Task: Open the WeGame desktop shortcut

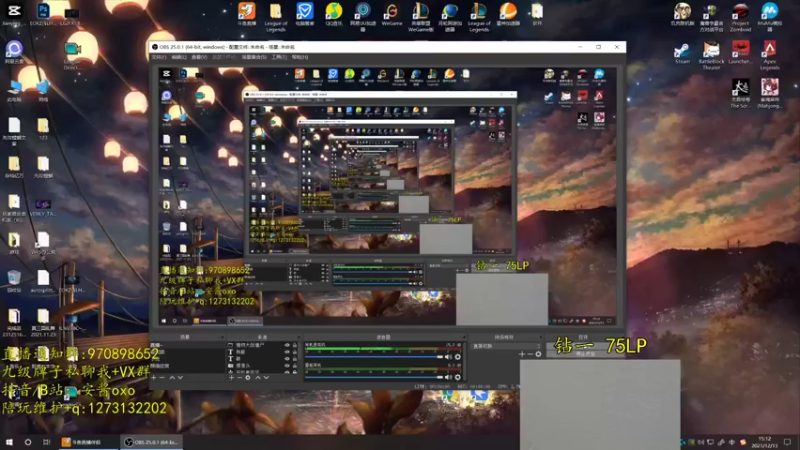Action: click(x=392, y=14)
